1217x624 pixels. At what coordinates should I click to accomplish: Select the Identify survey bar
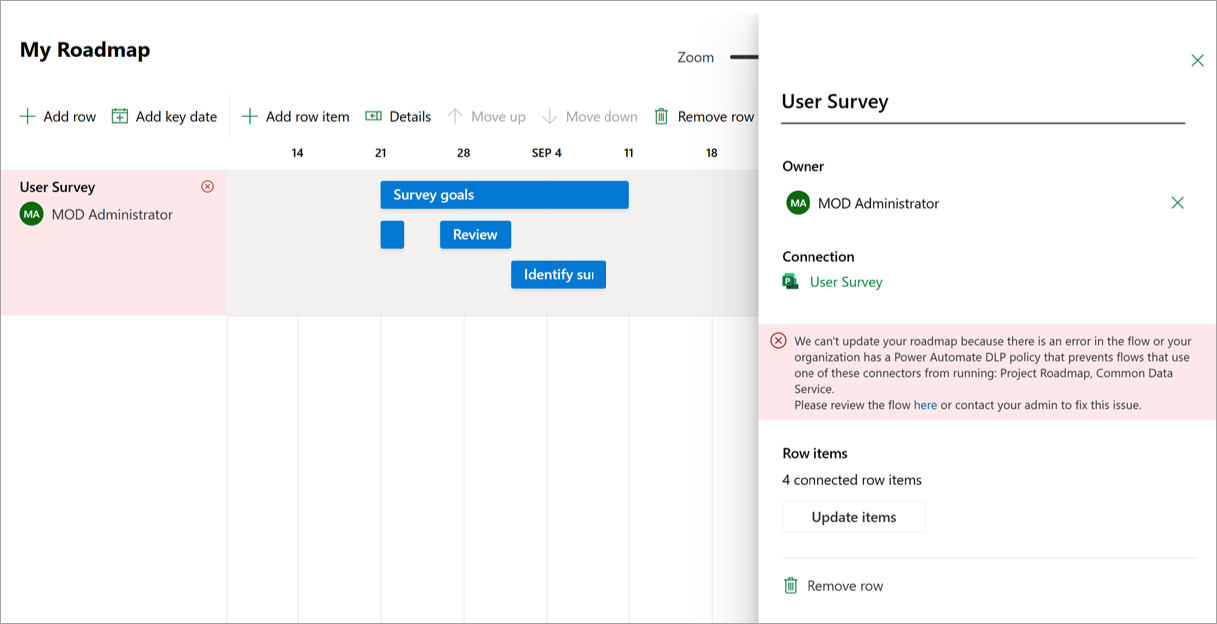point(558,274)
